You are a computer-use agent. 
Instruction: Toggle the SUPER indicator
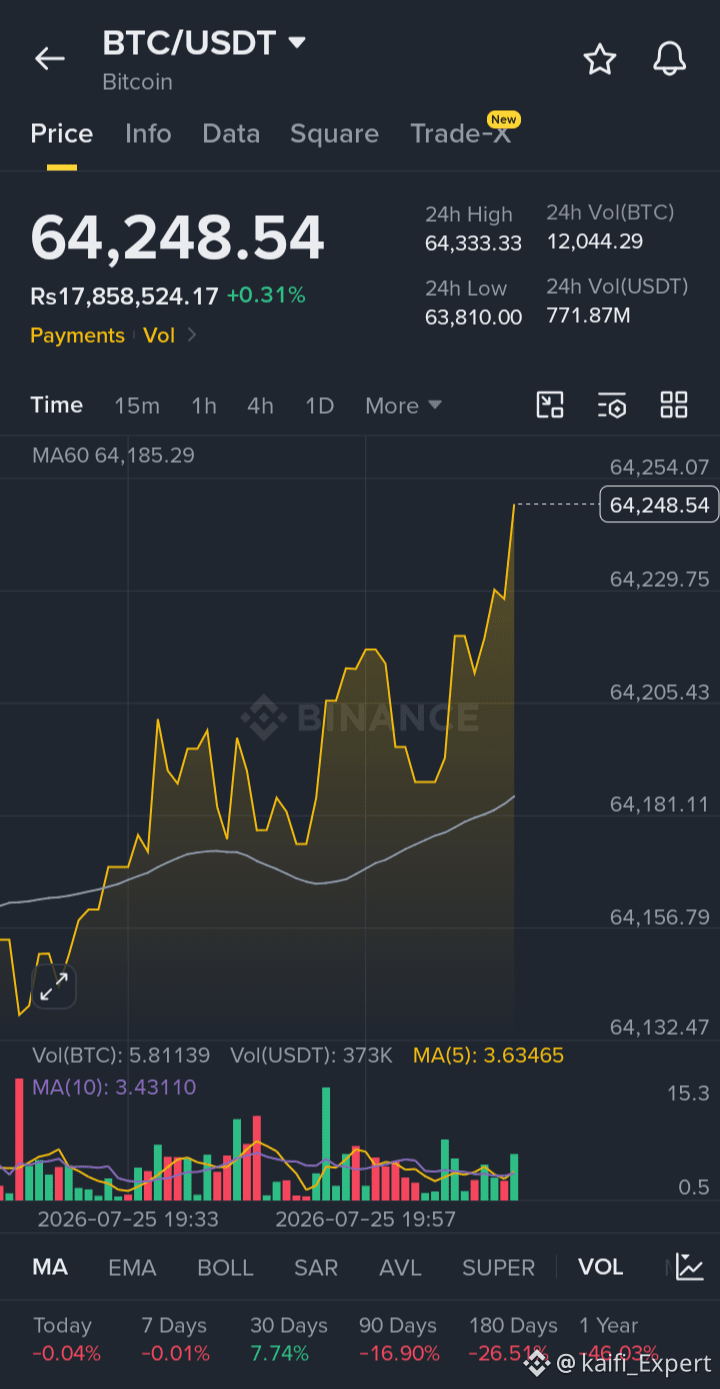click(x=498, y=1267)
